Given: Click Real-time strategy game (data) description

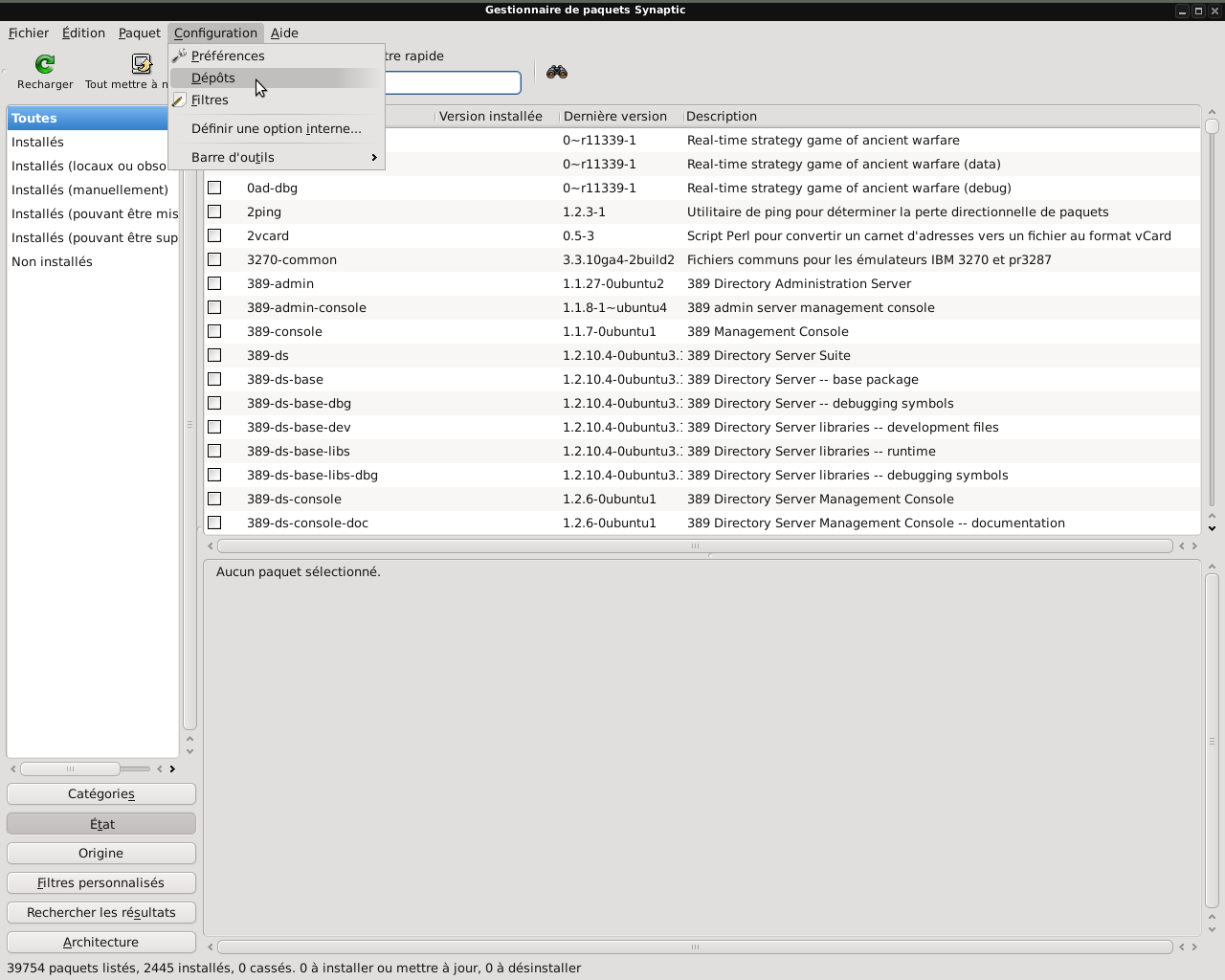Looking at the screenshot, I should (x=844, y=164).
